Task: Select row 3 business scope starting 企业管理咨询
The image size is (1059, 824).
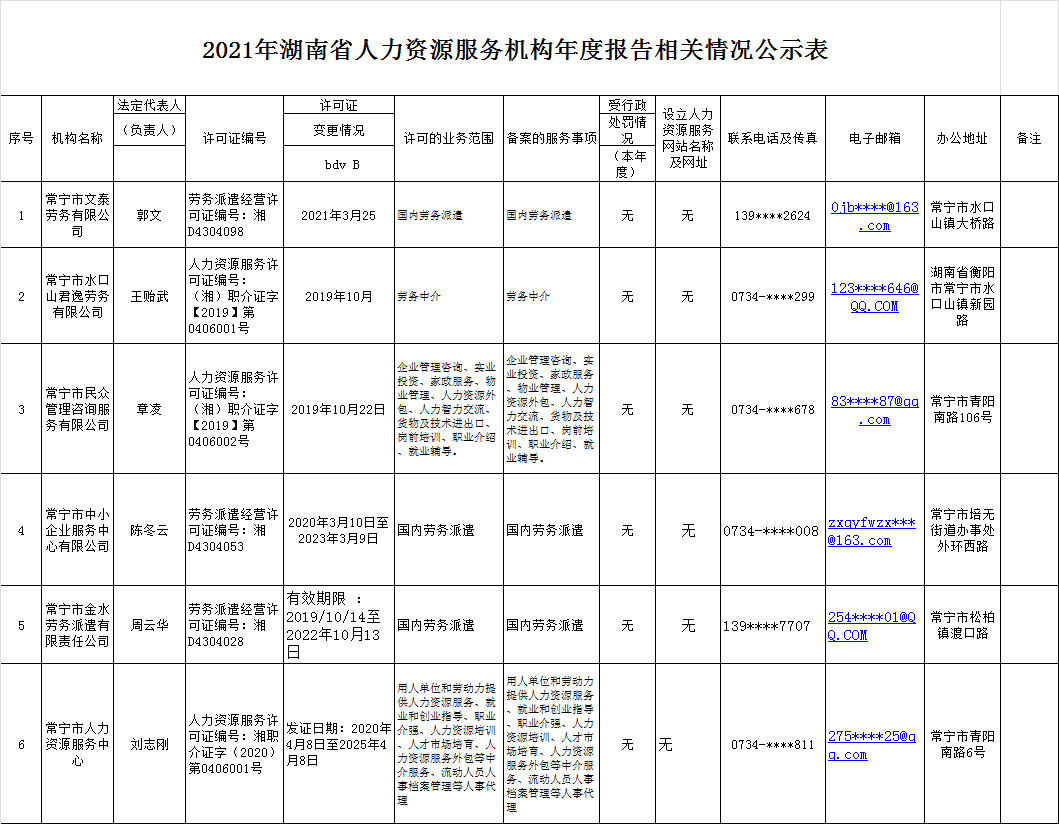Action: tap(448, 409)
